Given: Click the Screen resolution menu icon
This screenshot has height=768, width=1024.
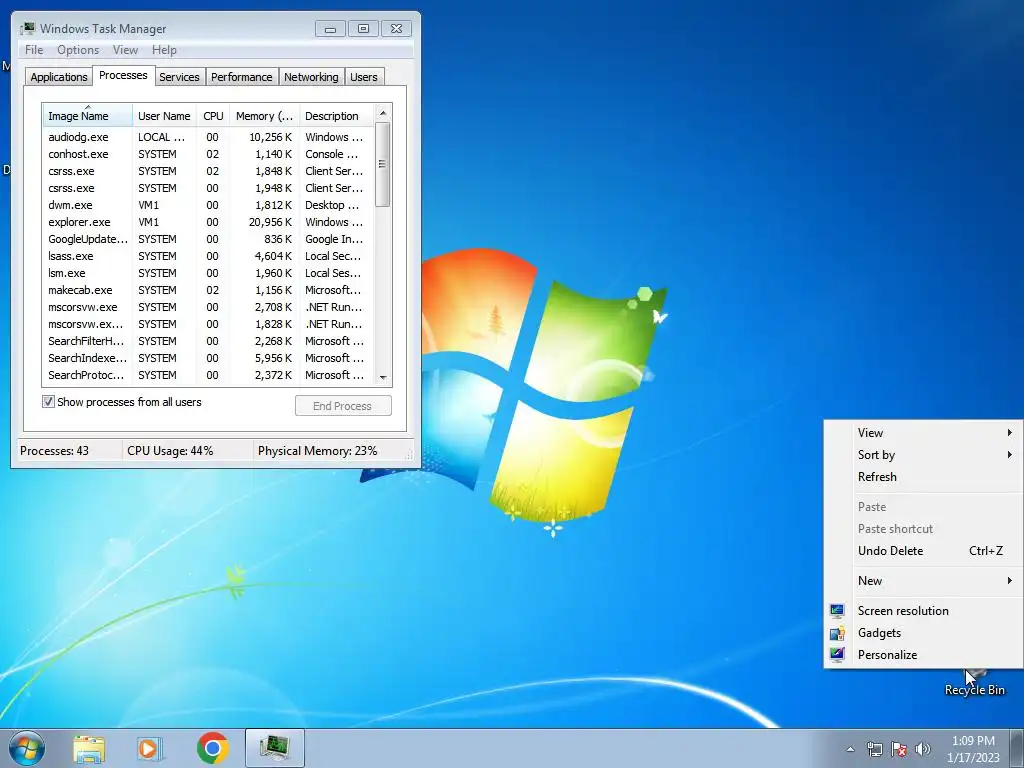Looking at the screenshot, I should click(x=837, y=611).
